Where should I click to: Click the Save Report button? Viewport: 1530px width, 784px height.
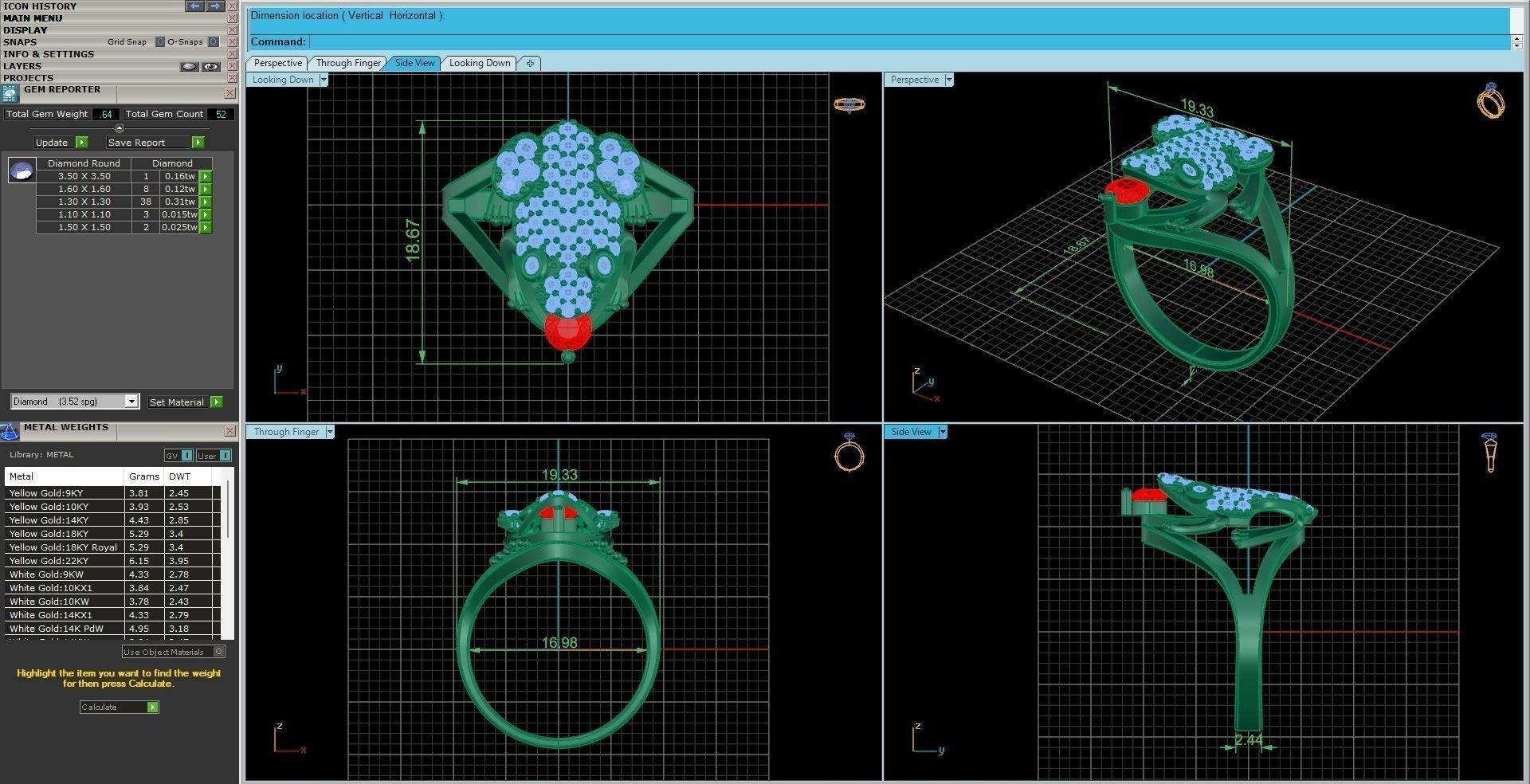pyautogui.click(x=148, y=143)
